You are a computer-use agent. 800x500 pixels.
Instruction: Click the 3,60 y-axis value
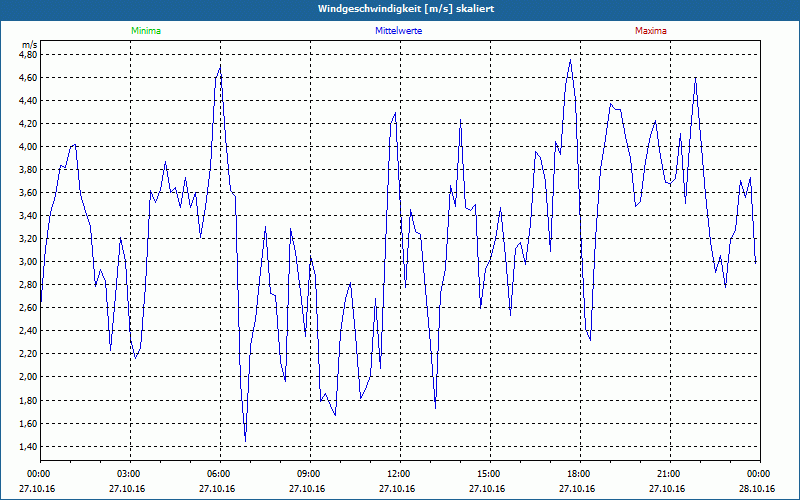click(29, 192)
